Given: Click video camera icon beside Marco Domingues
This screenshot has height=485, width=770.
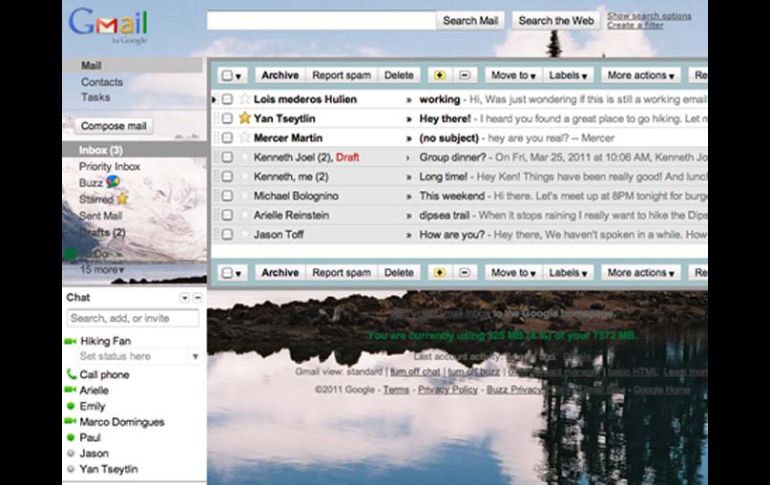Looking at the screenshot, I should (x=71, y=422).
